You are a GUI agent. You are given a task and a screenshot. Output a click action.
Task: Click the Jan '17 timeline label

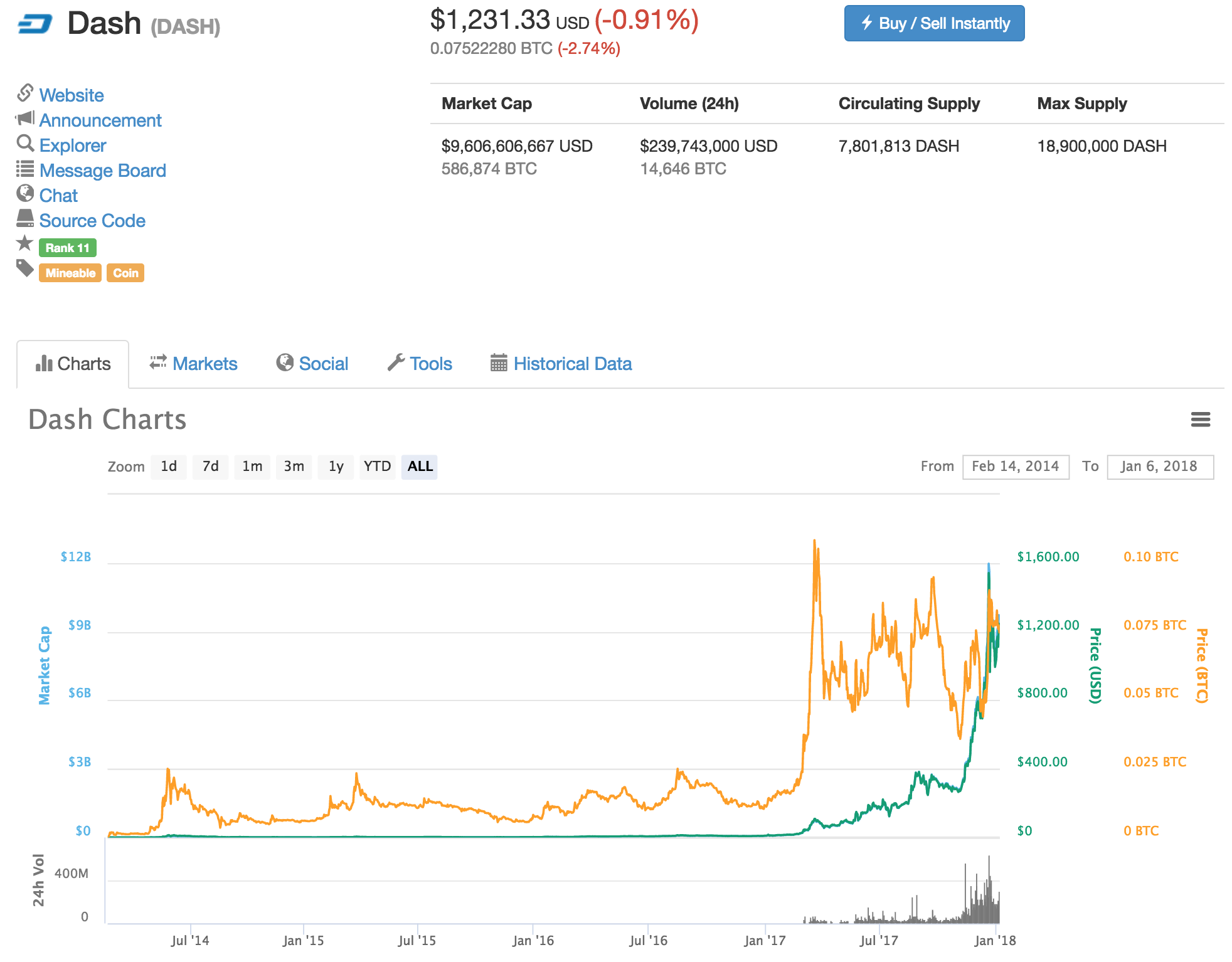765,941
